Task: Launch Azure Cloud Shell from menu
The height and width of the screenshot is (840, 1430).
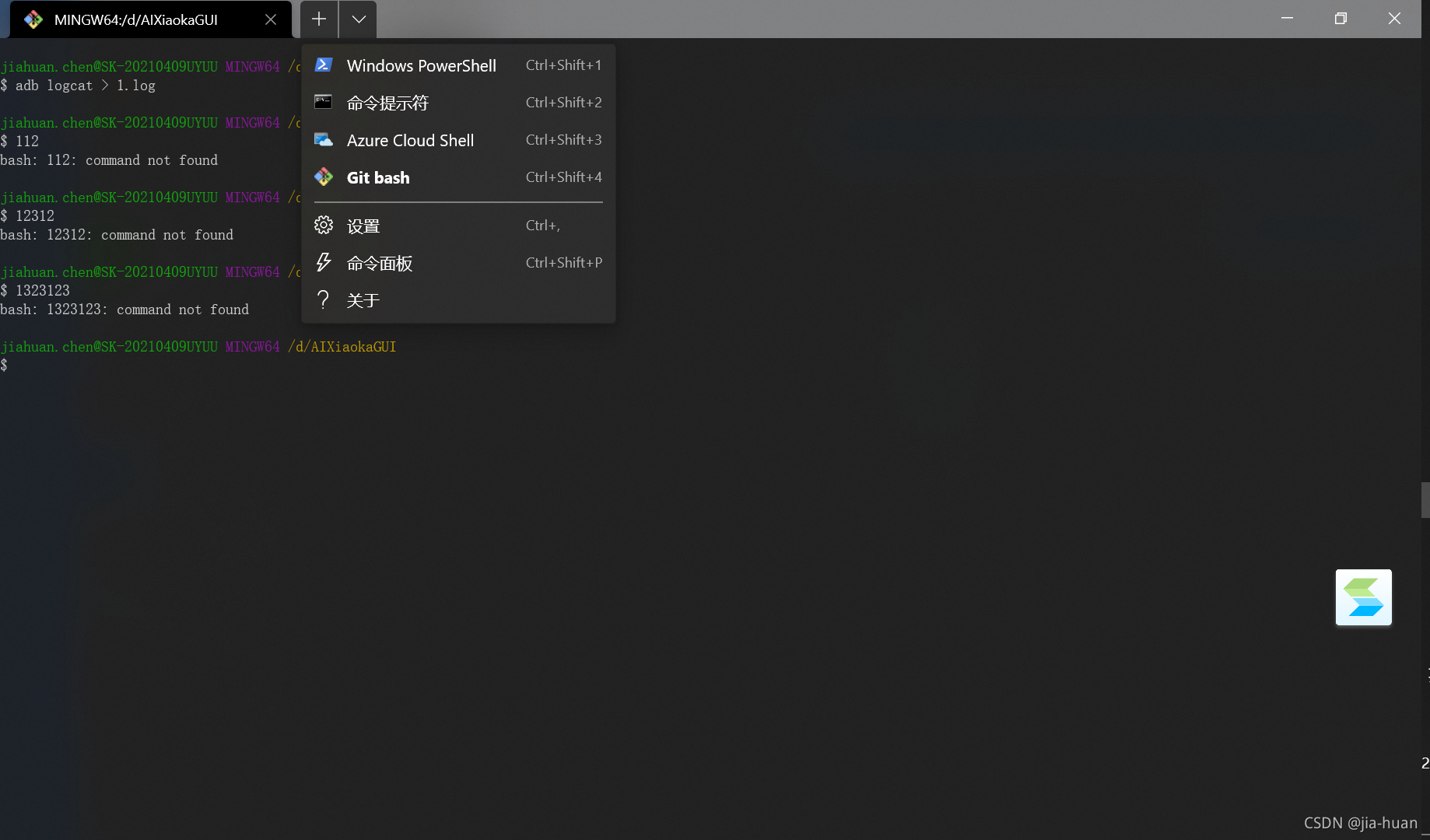Action: (x=458, y=140)
